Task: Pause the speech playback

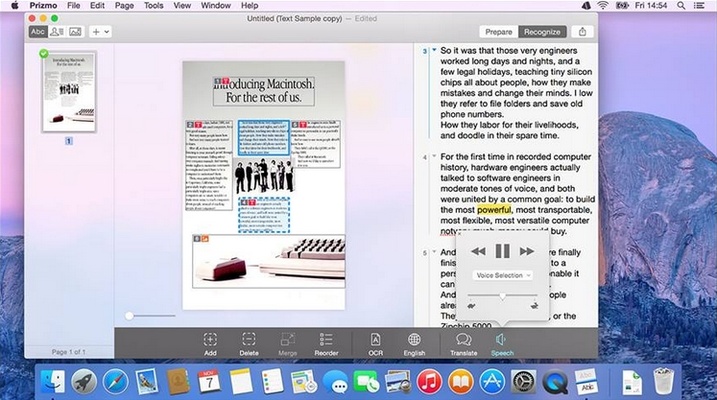Action: (x=503, y=251)
